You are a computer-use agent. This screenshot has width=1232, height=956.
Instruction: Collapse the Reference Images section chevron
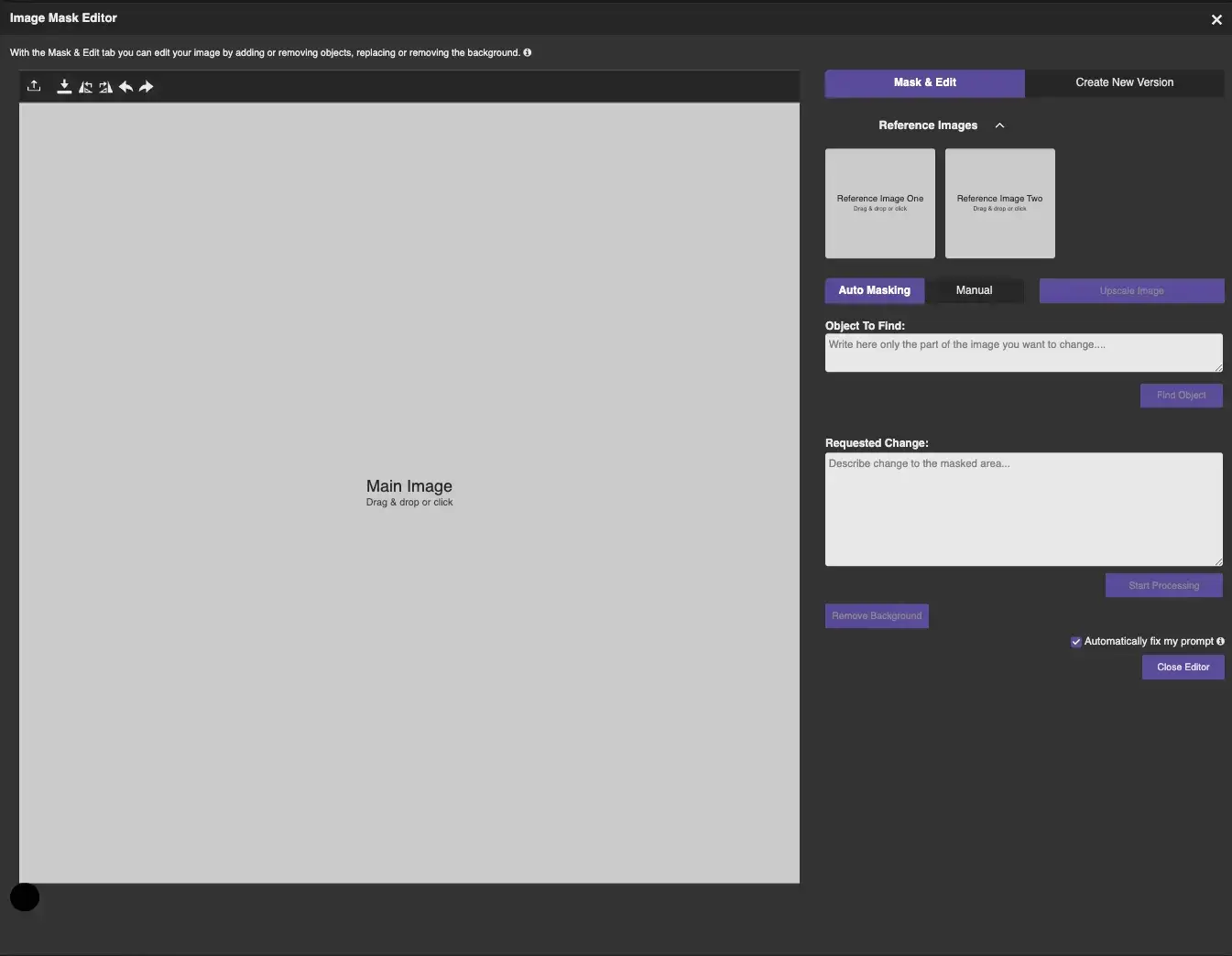[x=999, y=125]
